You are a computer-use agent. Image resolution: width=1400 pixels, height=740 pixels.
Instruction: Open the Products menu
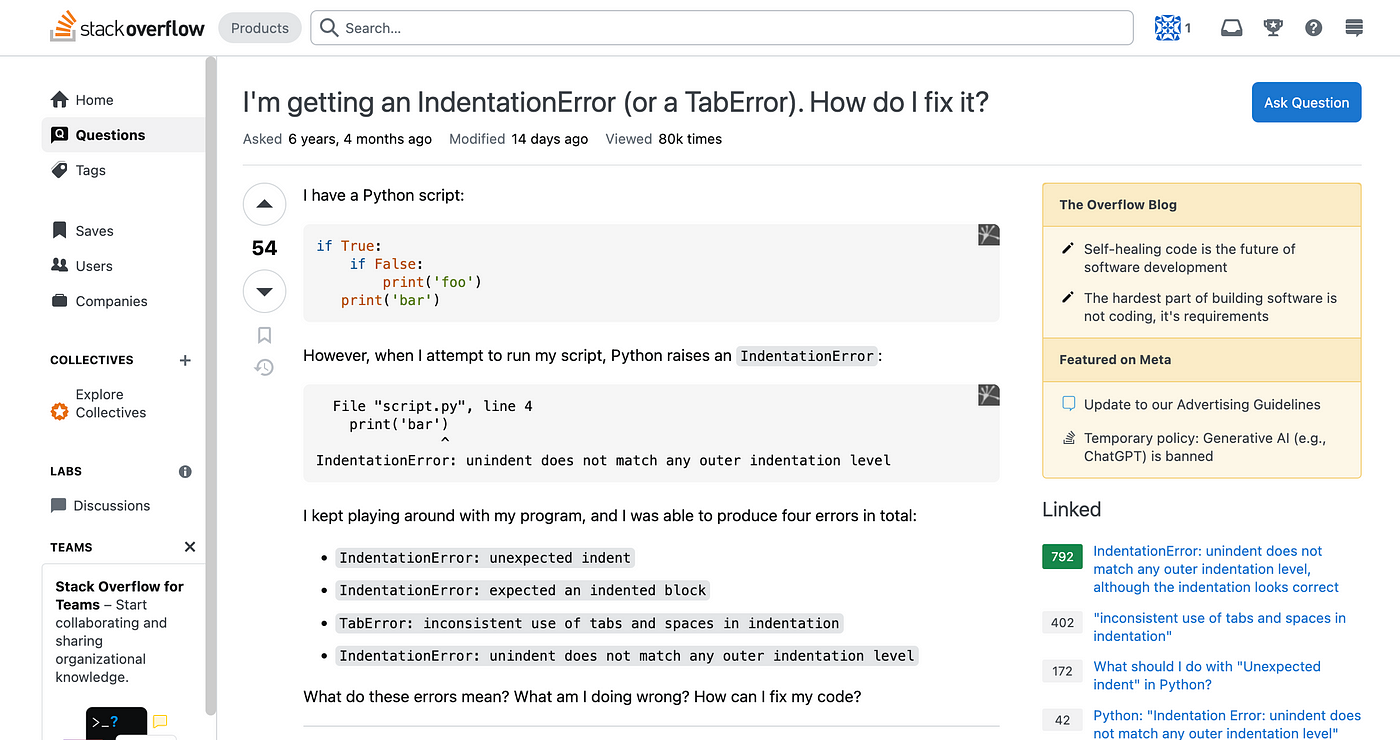pyautogui.click(x=259, y=28)
